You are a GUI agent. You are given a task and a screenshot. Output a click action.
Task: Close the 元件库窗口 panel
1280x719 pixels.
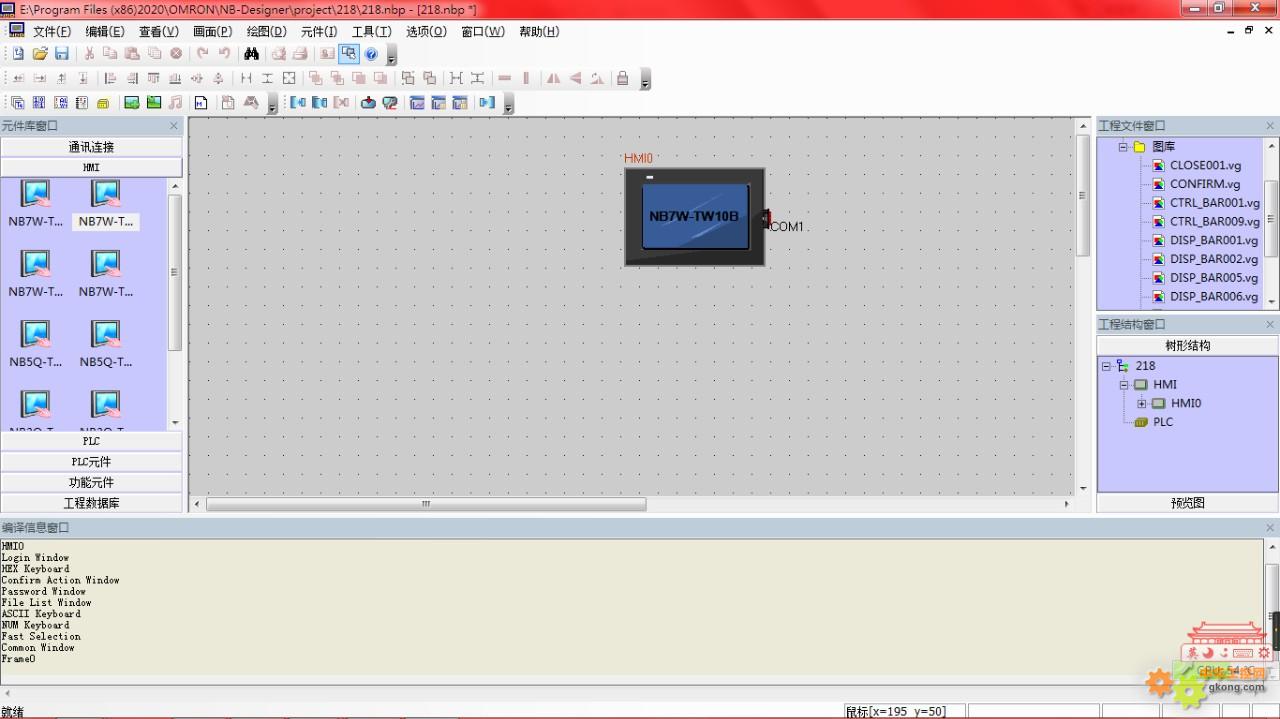pos(174,126)
